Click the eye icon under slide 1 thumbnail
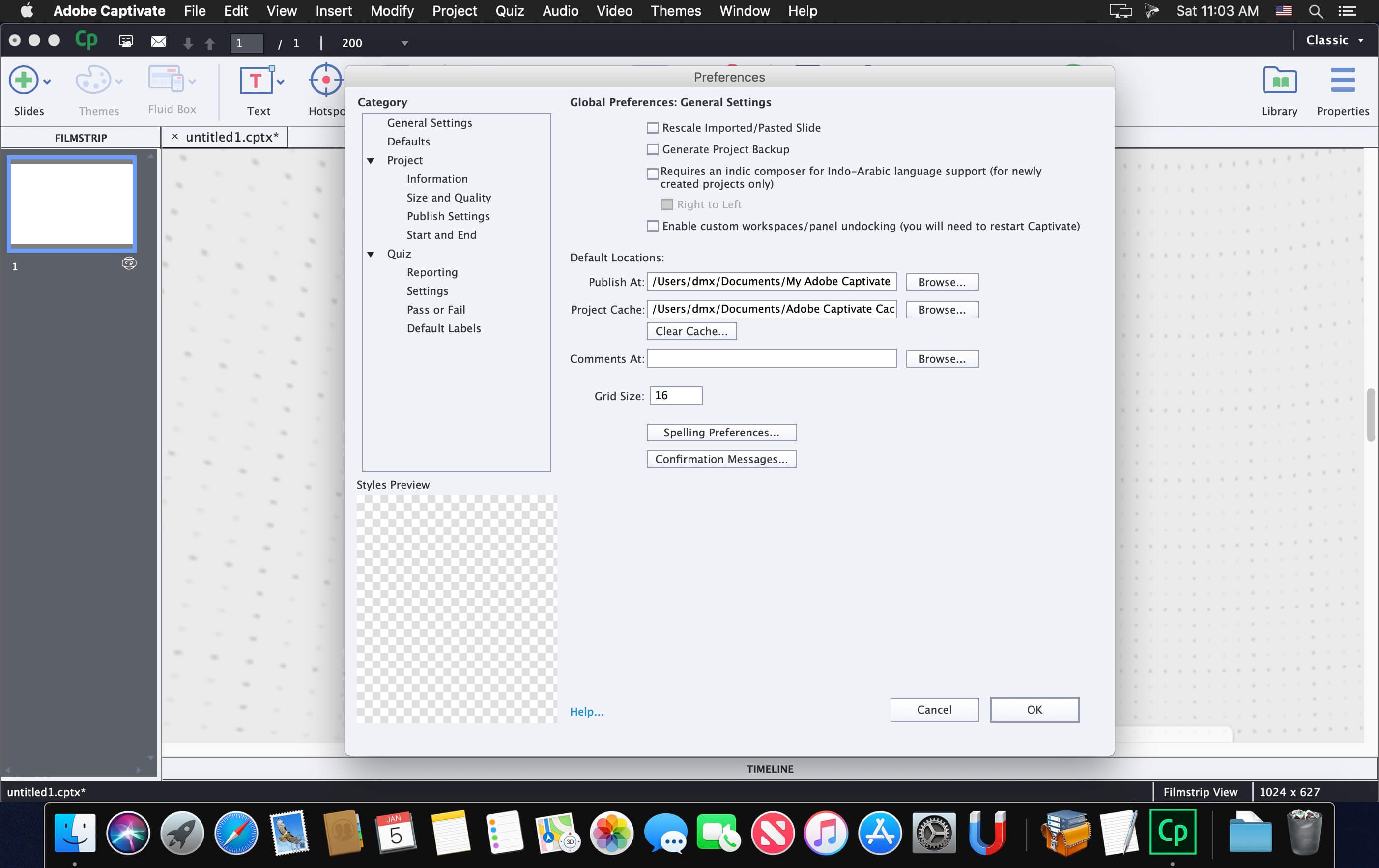 tap(129, 263)
